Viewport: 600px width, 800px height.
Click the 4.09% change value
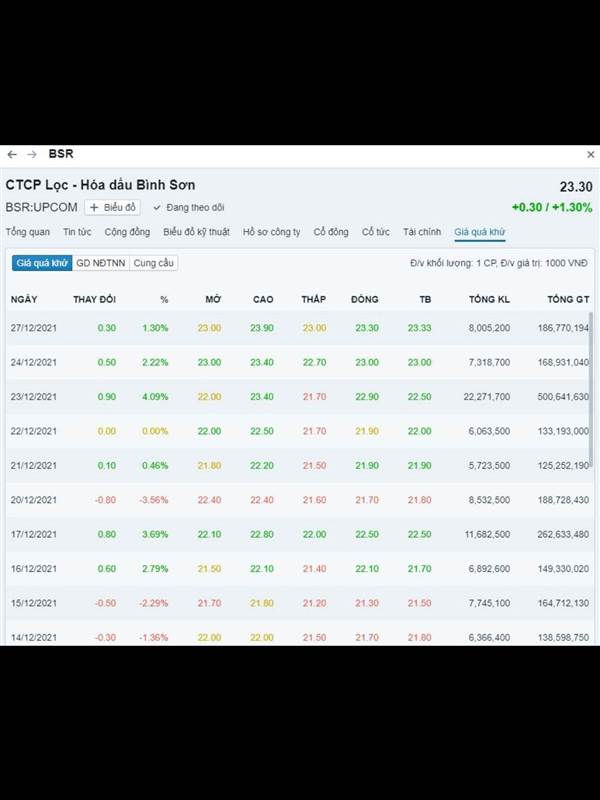click(155, 397)
